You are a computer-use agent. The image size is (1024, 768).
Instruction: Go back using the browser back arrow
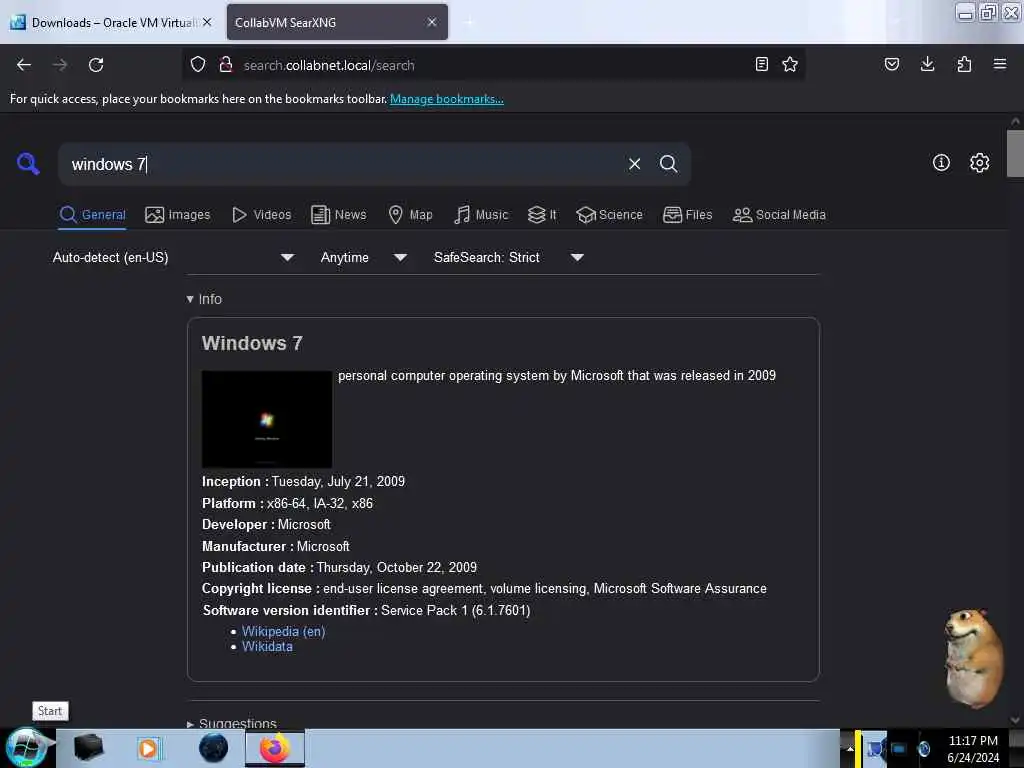click(24, 65)
